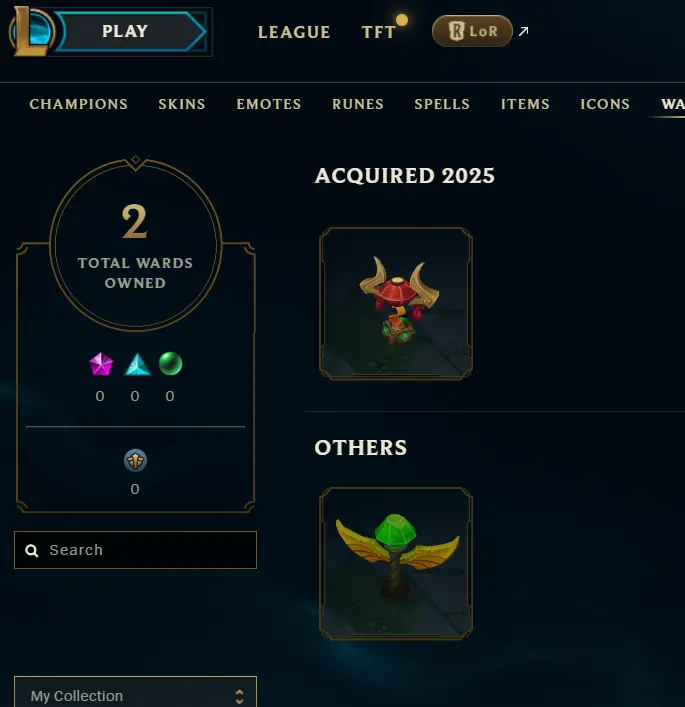Click into the ward Search field
This screenshot has width=685, height=707.
[x=135, y=550]
